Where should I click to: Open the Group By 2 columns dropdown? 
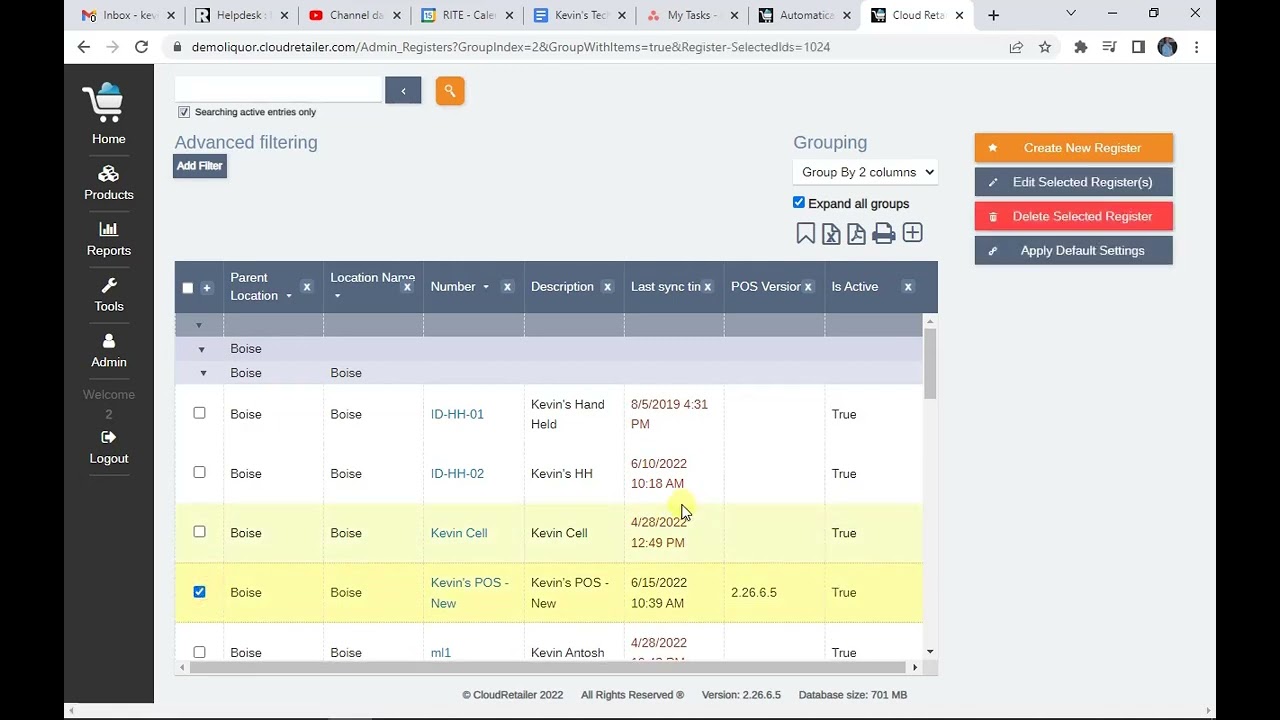pyautogui.click(x=865, y=172)
